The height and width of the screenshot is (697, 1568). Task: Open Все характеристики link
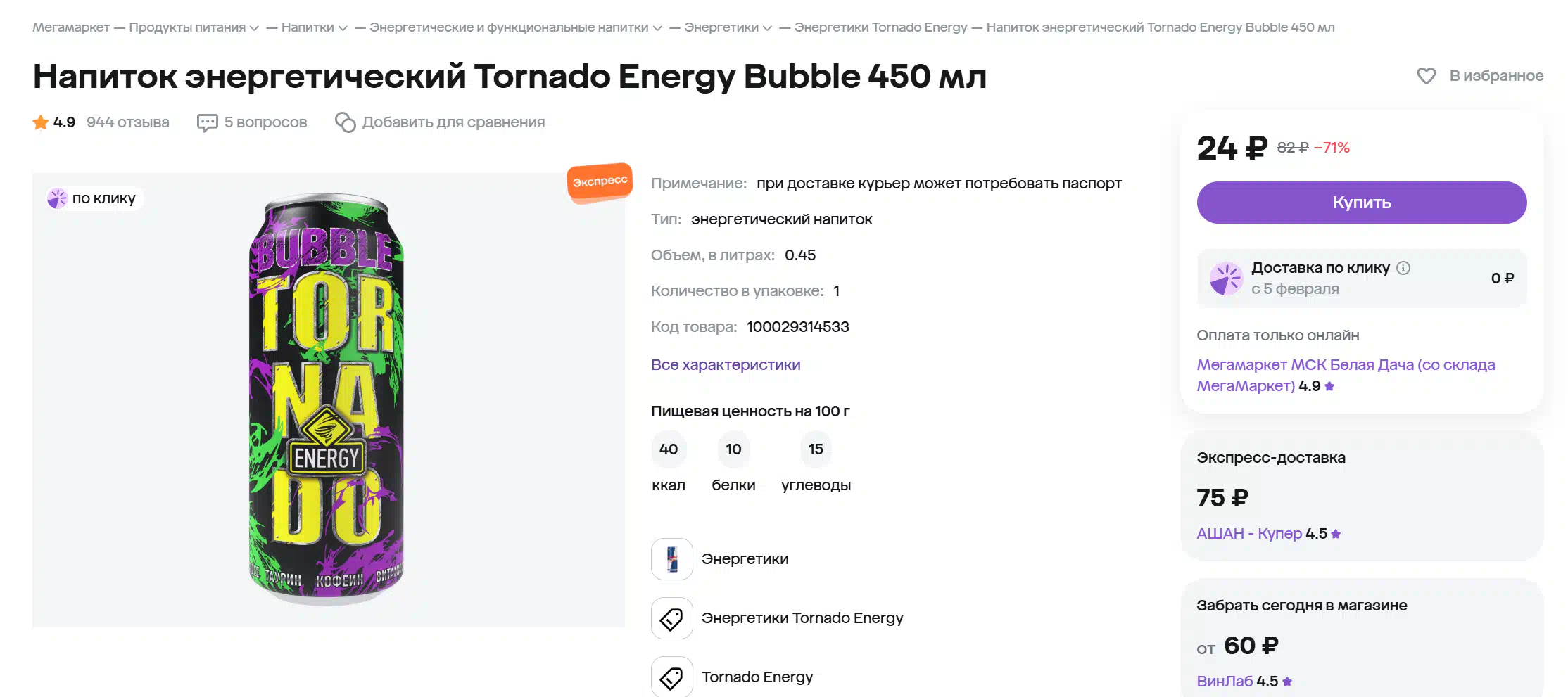point(726,365)
